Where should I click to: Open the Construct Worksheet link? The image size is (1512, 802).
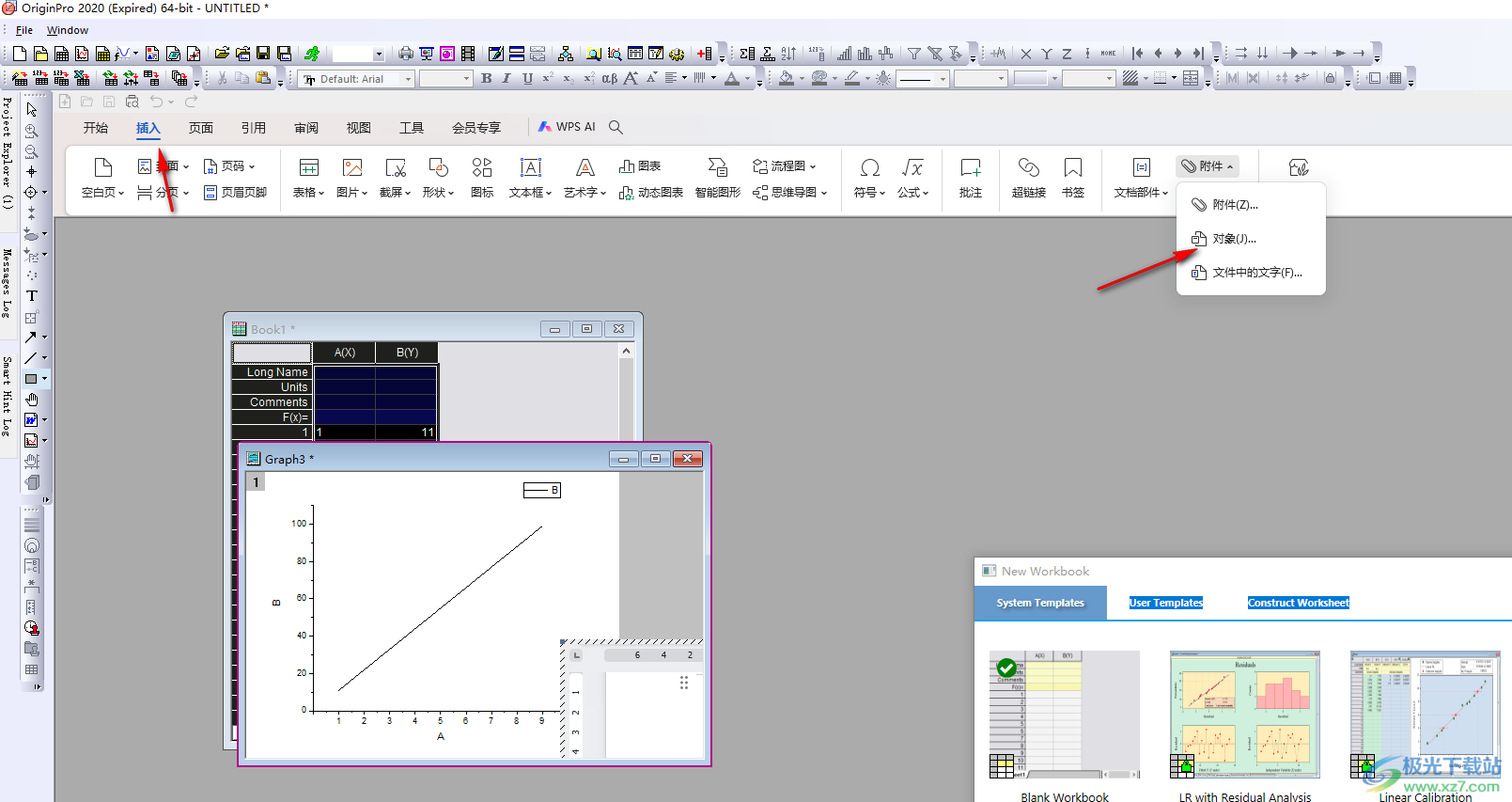(x=1298, y=603)
